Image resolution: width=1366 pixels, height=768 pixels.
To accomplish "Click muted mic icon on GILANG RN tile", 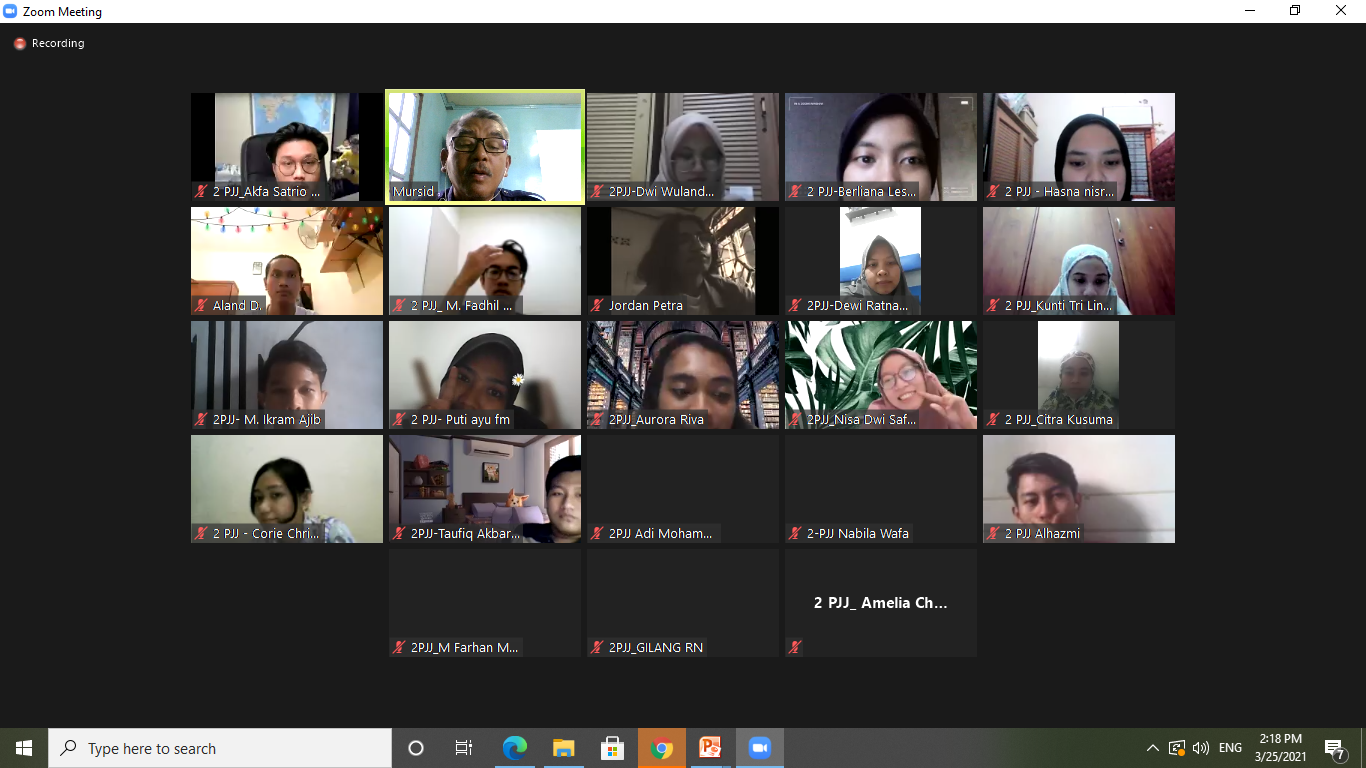I will coord(597,647).
